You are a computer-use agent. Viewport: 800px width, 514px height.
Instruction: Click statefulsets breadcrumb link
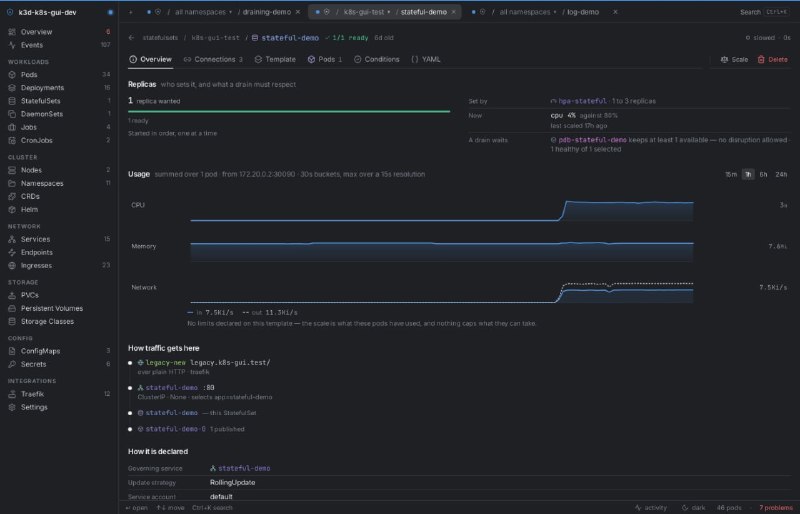[160, 38]
